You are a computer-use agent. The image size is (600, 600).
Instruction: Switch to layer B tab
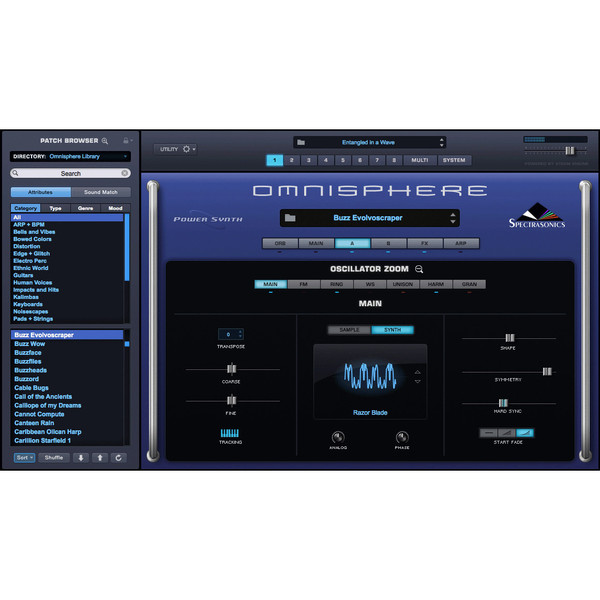tap(388, 243)
